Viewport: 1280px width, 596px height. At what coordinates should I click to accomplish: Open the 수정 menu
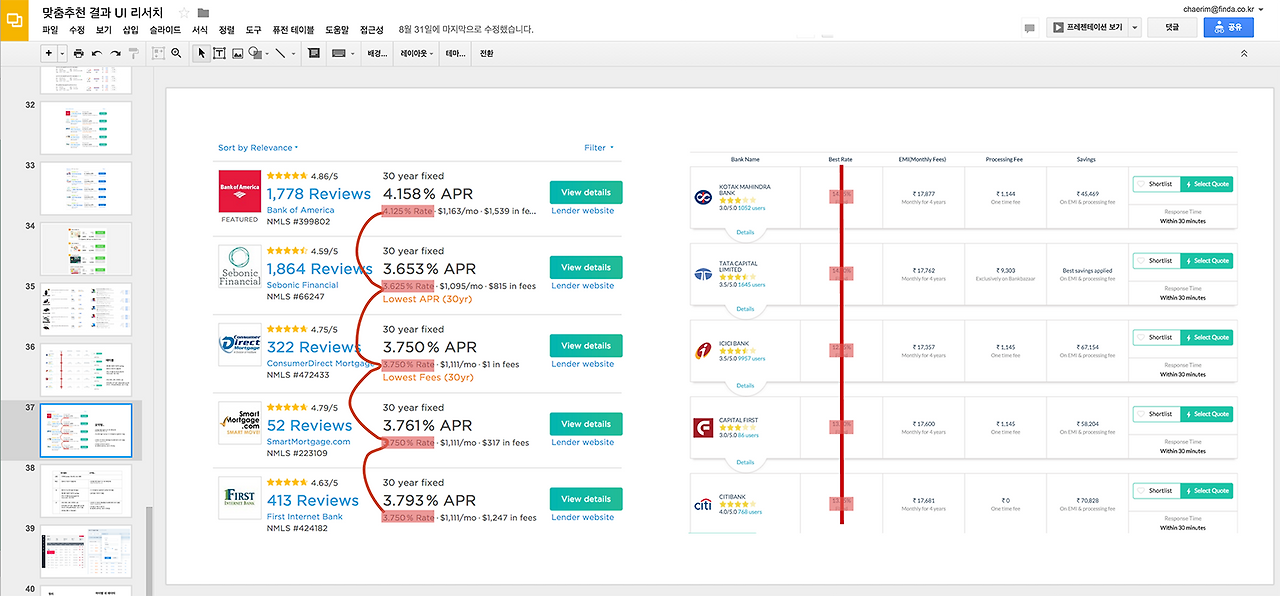click(77, 30)
